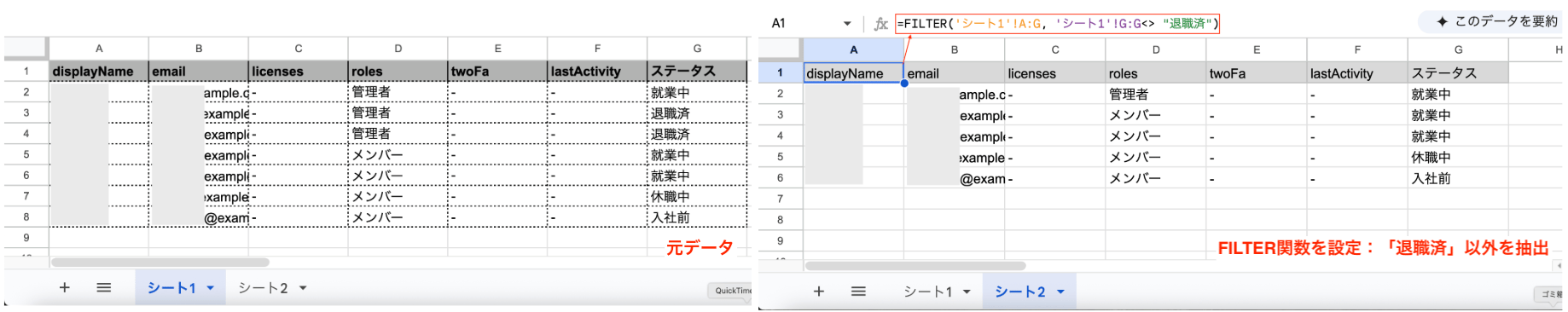Switch to シート1 tab in left spreadsheet
1568x312 pixels.
(x=171, y=288)
